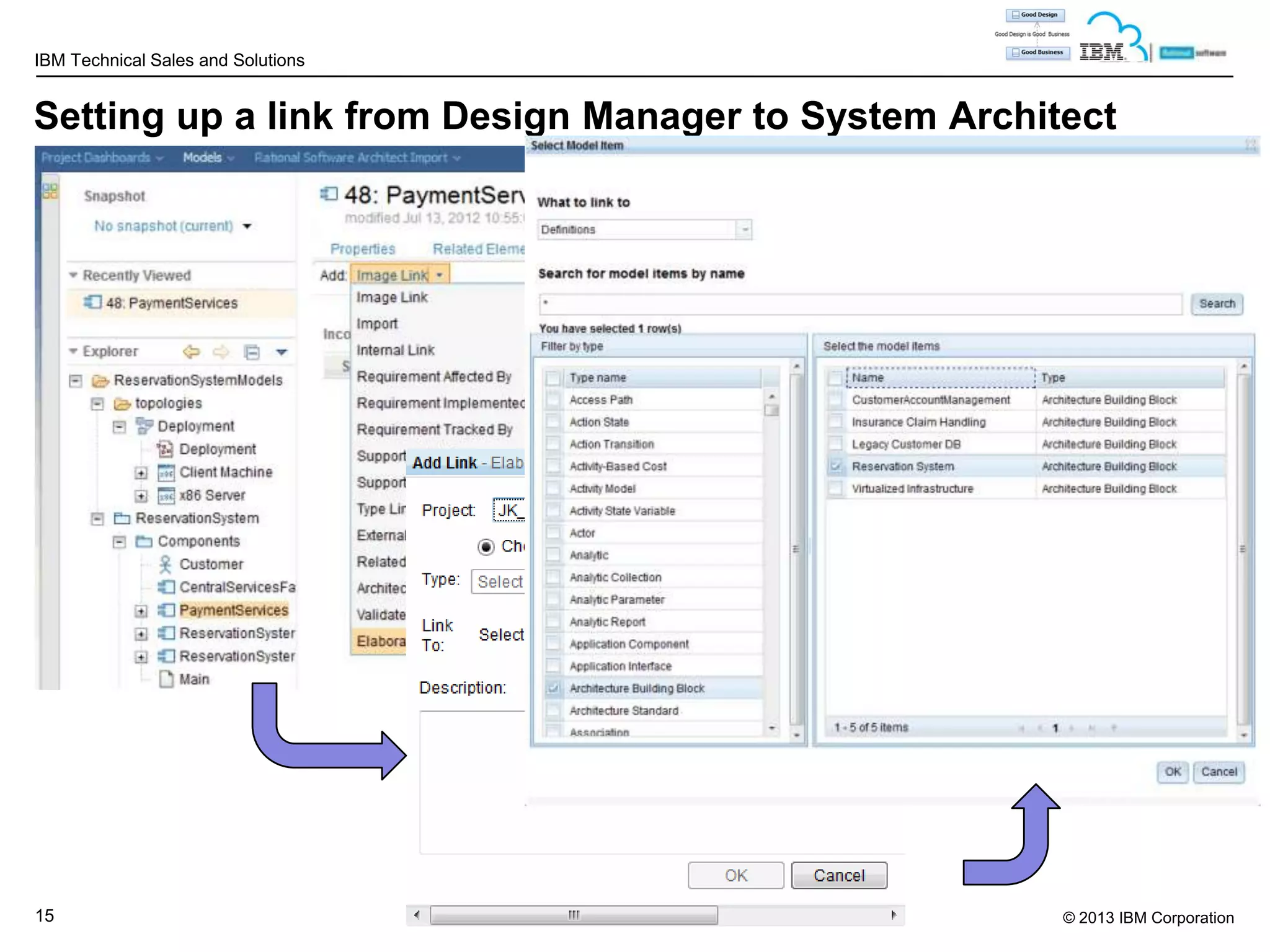
Task: Click OK in the Add Link dialog
Action: tap(736, 876)
